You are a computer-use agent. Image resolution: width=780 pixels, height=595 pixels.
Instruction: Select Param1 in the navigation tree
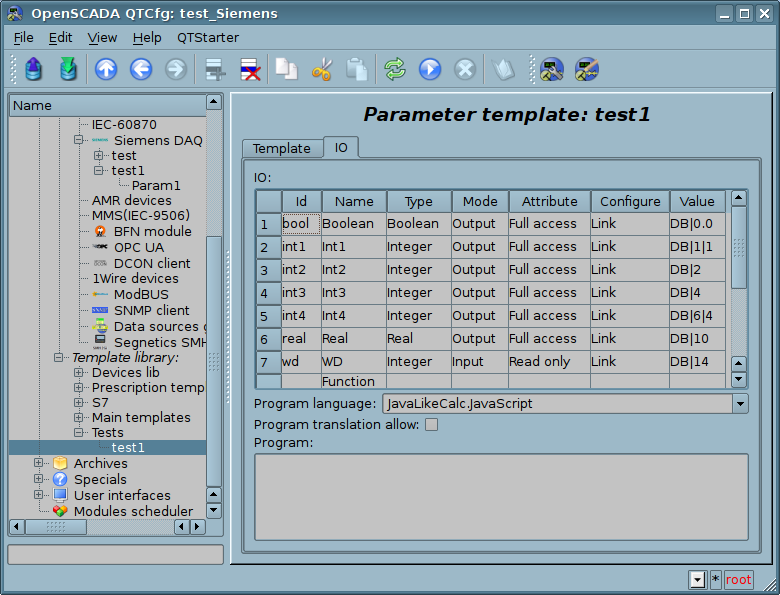tap(156, 185)
